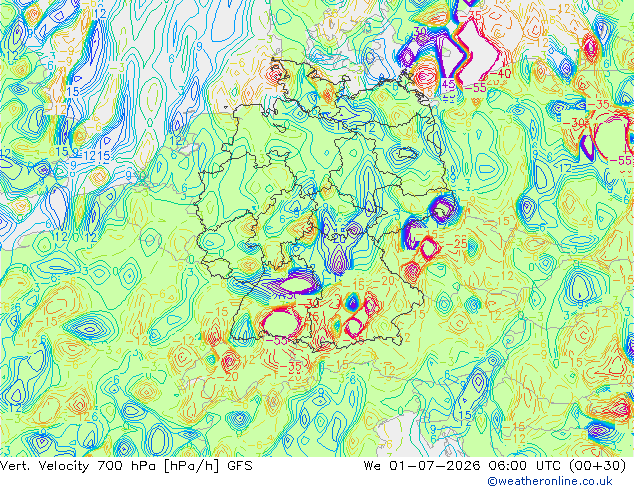Click the purple 30 label near top
Screen dimensions: 634x490
(x=420, y=31)
